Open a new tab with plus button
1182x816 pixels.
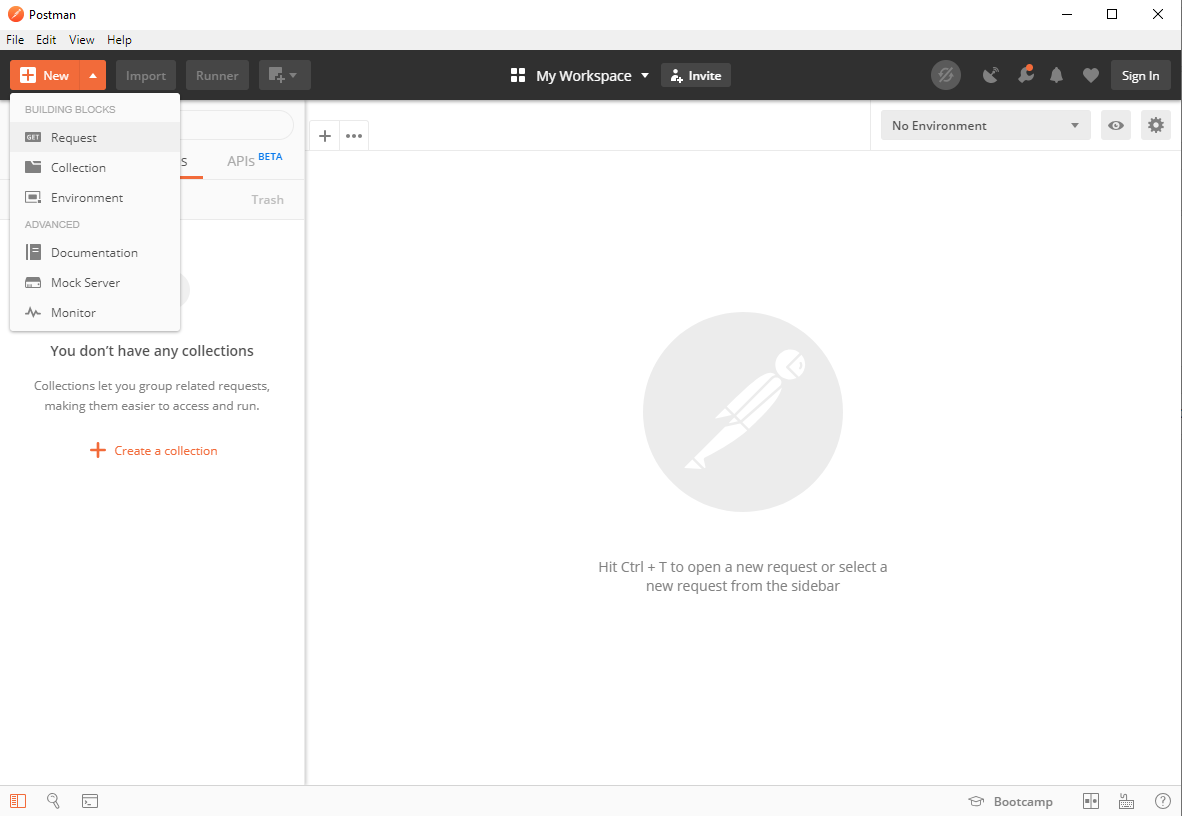pos(325,136)
